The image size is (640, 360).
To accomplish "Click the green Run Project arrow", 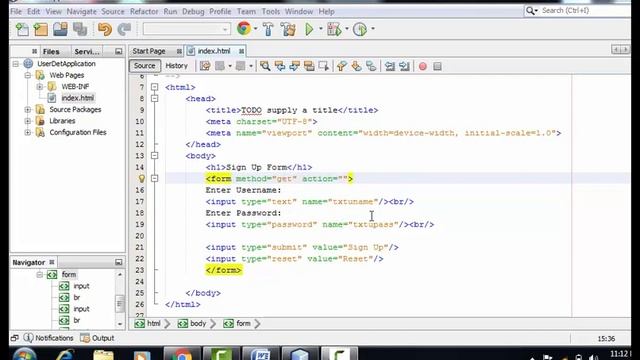I will (x=309, y=29).
